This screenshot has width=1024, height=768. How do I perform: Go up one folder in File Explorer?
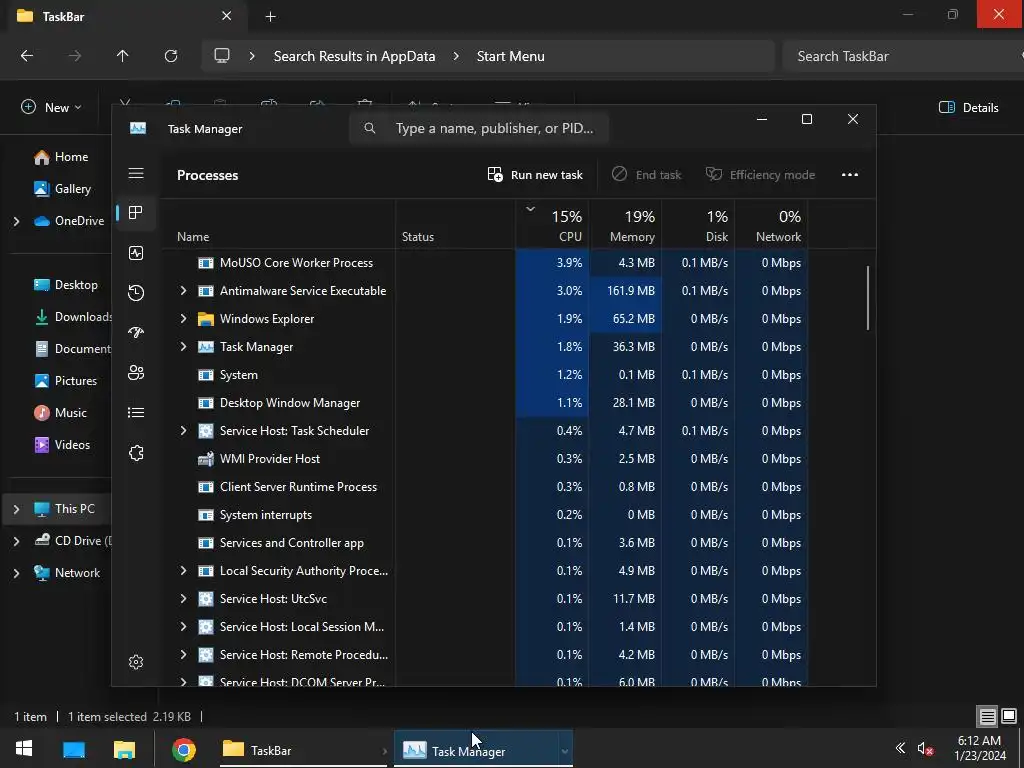coord(122,56)
